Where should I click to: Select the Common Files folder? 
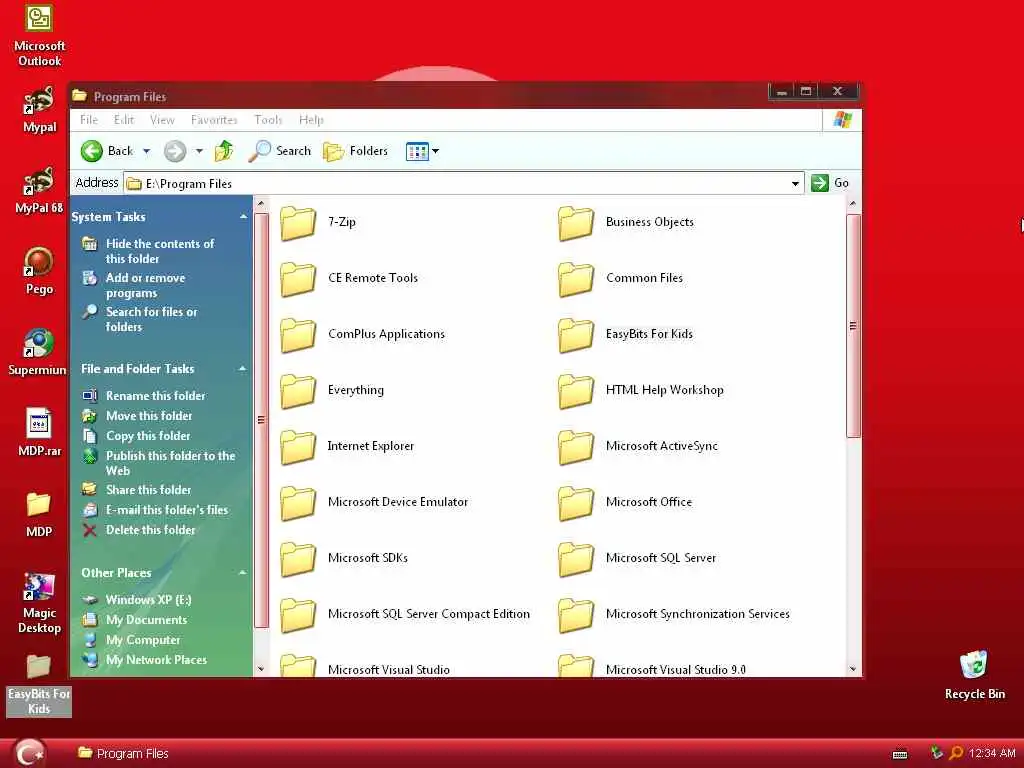620,279
